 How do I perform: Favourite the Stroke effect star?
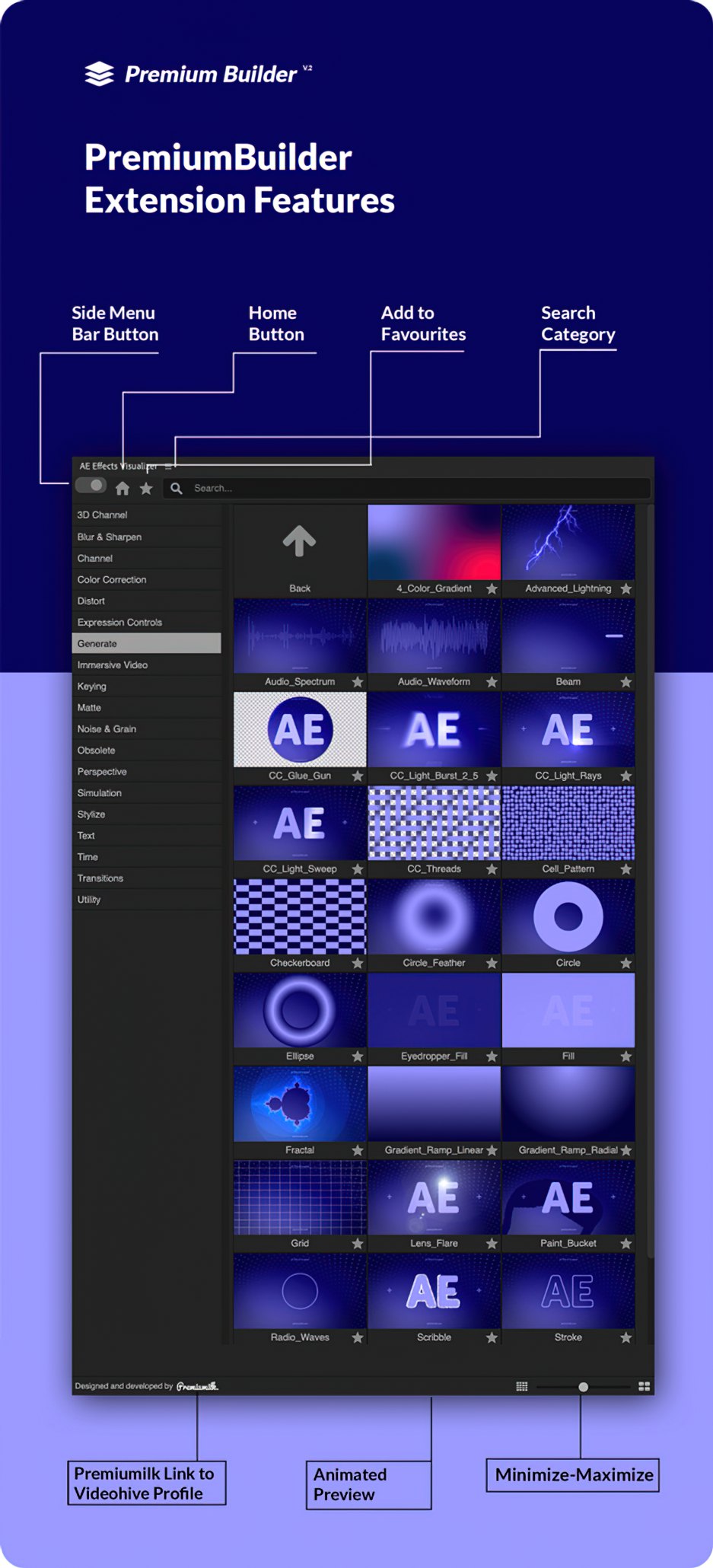[x=625, y=1337]
